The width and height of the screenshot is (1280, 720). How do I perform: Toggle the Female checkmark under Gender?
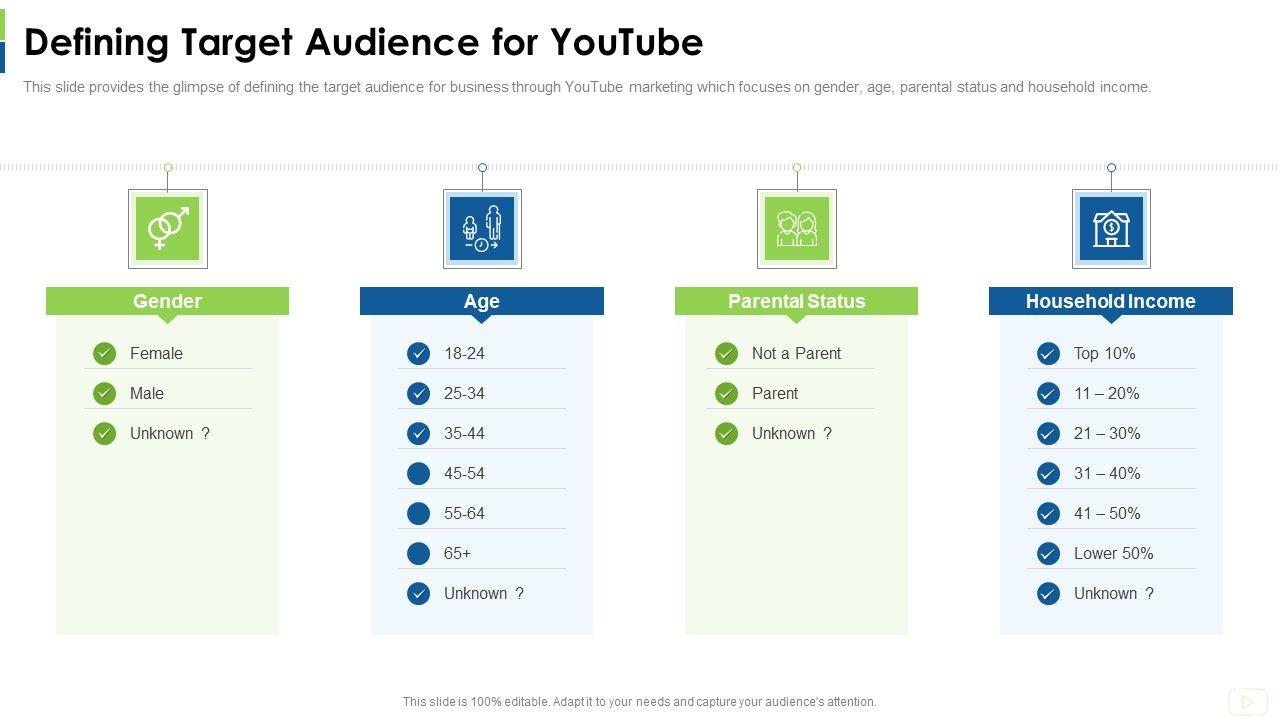pos(105,353)
